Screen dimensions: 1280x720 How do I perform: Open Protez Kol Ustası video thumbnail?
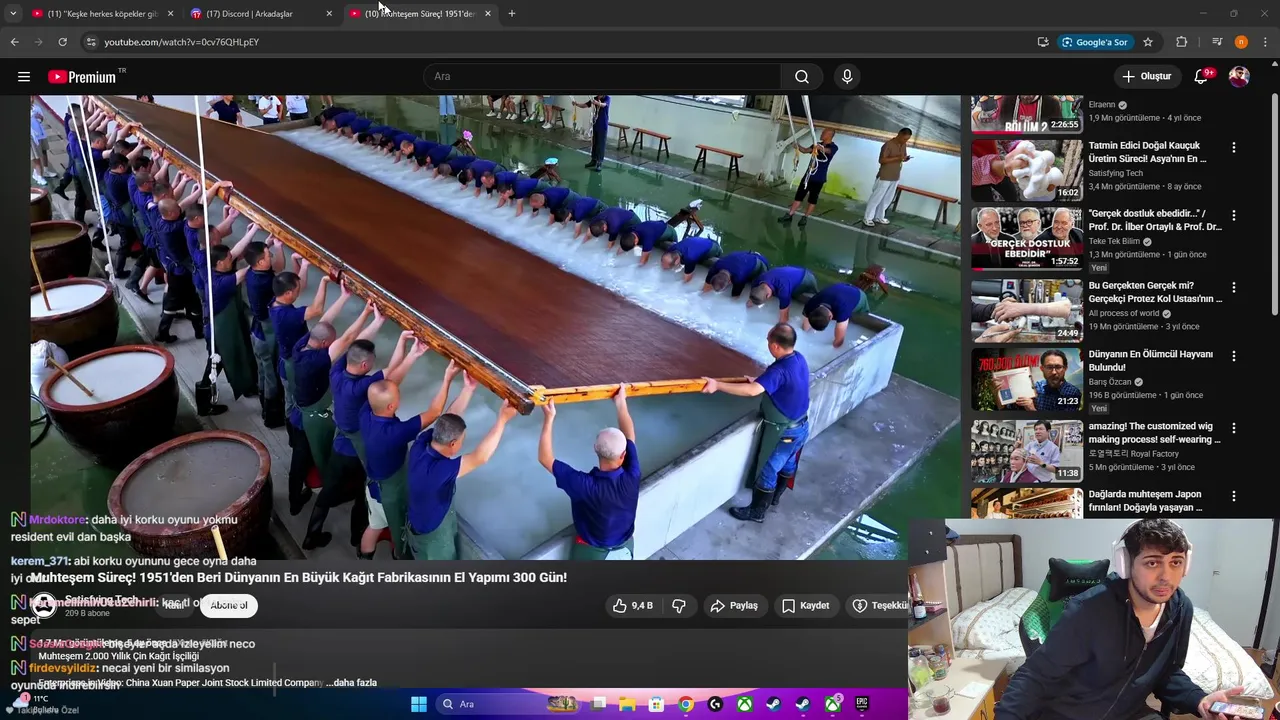pyautogui.click(x=1027, y=310)
